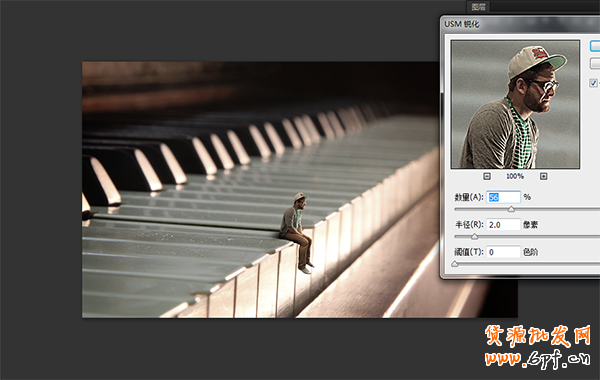Zoom out the USM preview with minus icon
The image size is (600, 380).
[x=487, y=176]
